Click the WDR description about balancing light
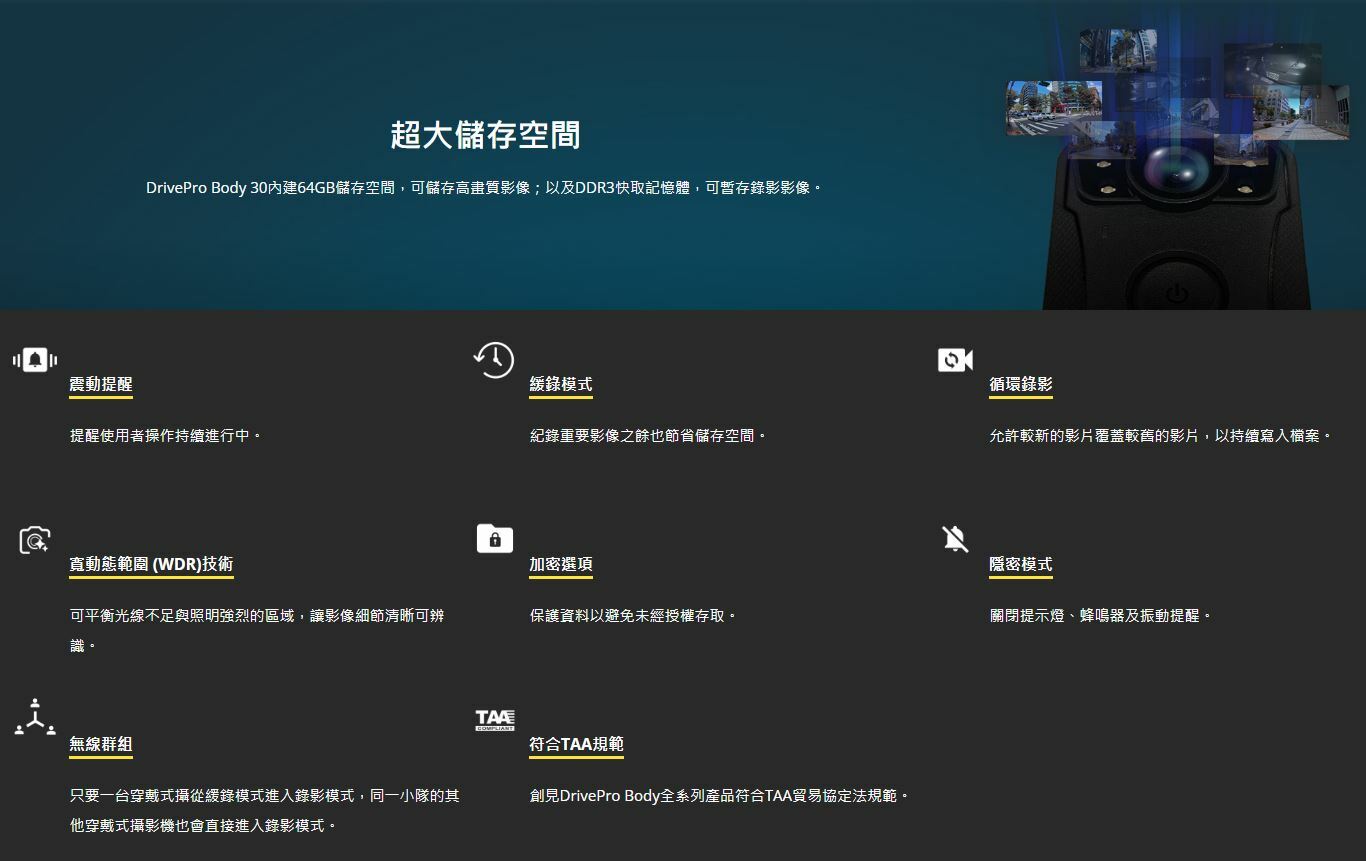Screen dimensions: 1366x861 tap(257, 631)
